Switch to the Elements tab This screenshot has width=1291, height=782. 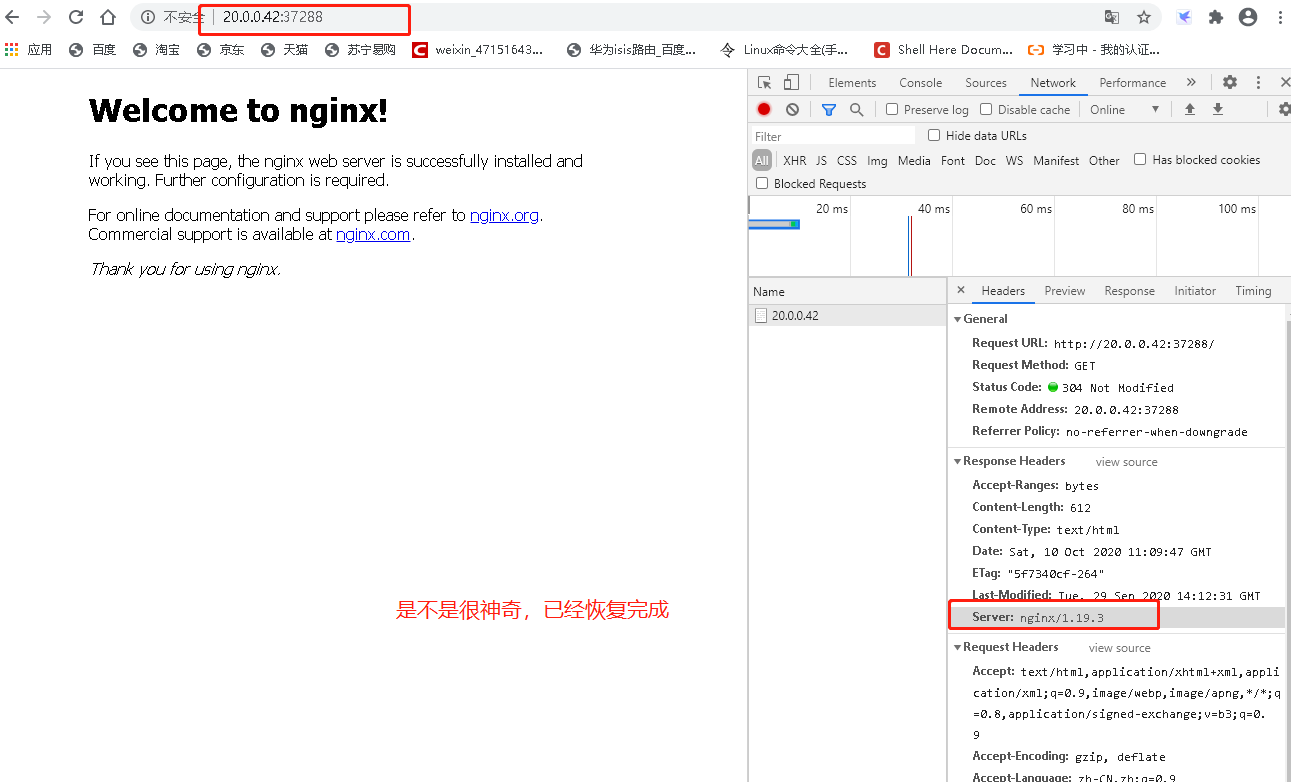click(852, 83)
